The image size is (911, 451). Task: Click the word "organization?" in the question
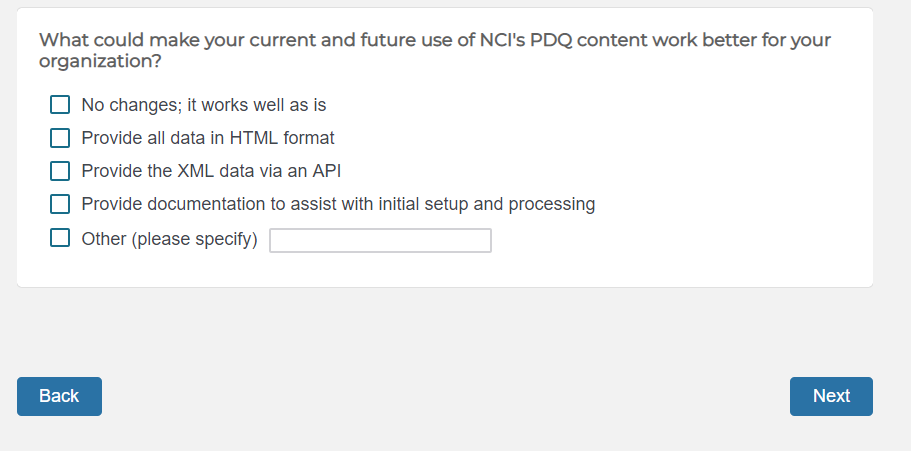(100, 62)
